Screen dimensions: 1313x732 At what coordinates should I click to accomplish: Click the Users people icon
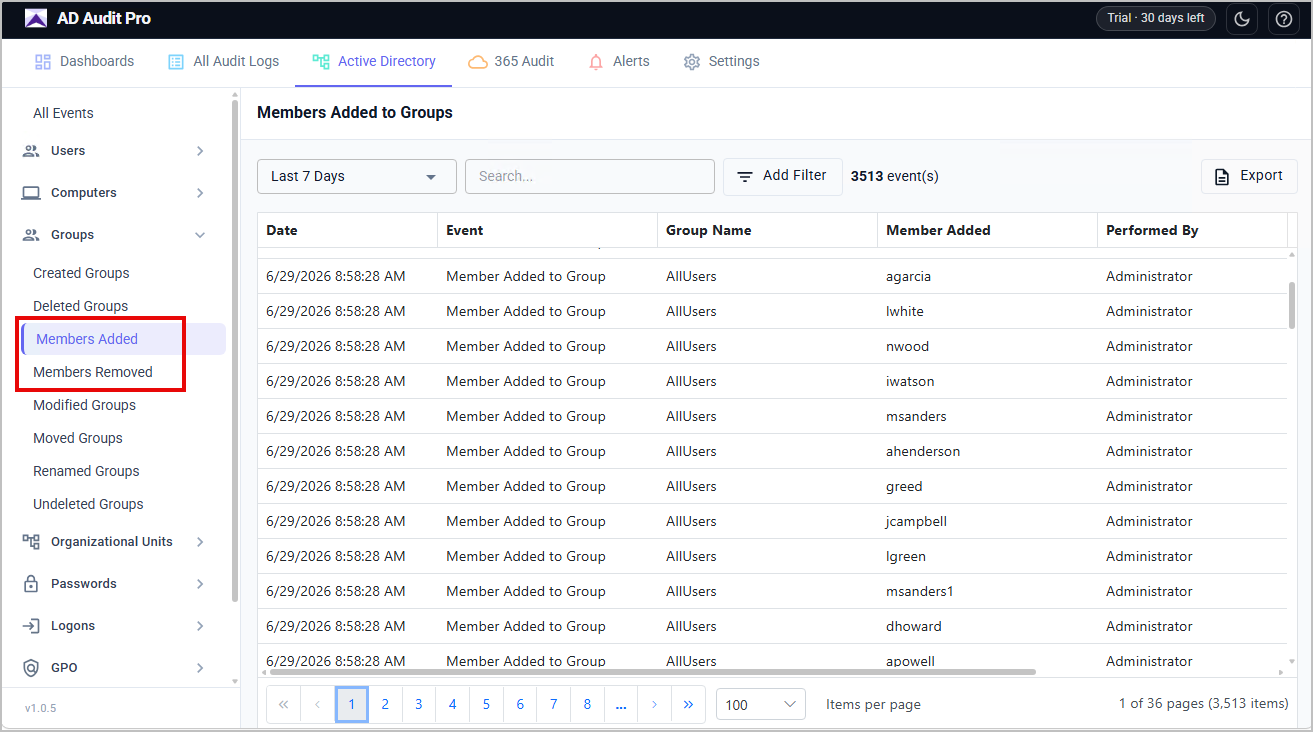point(31,151)
